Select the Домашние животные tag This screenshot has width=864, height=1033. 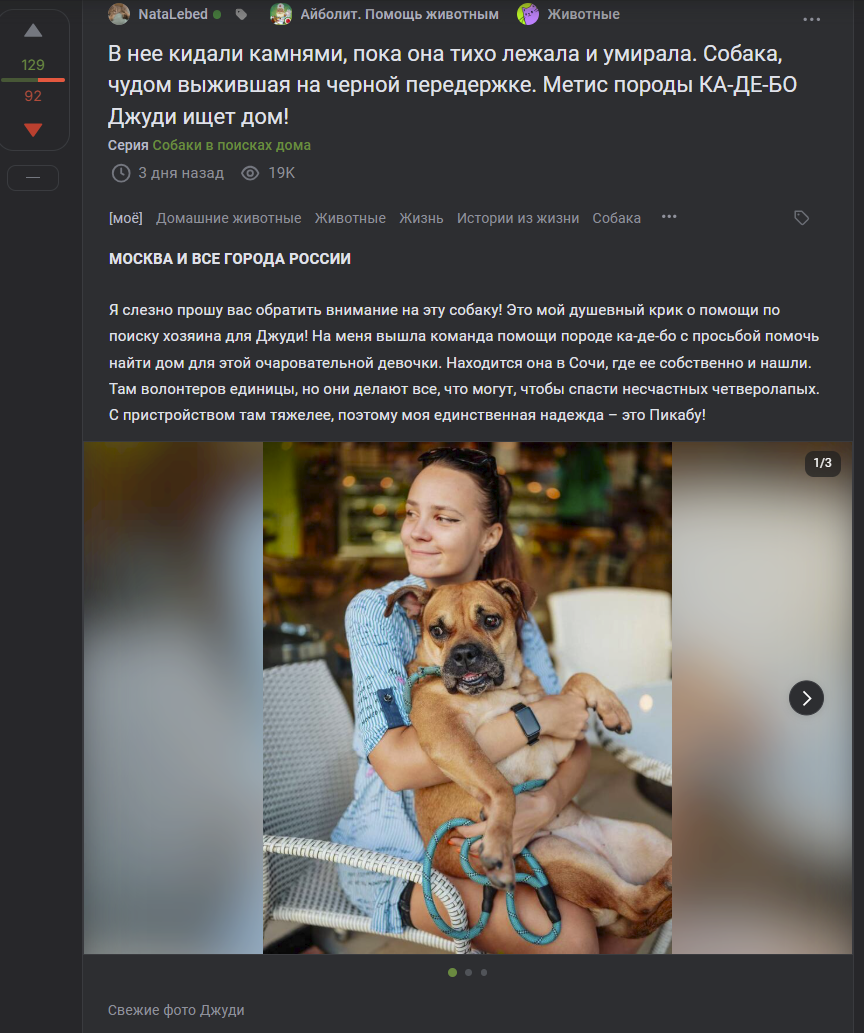tap(229, 218)
